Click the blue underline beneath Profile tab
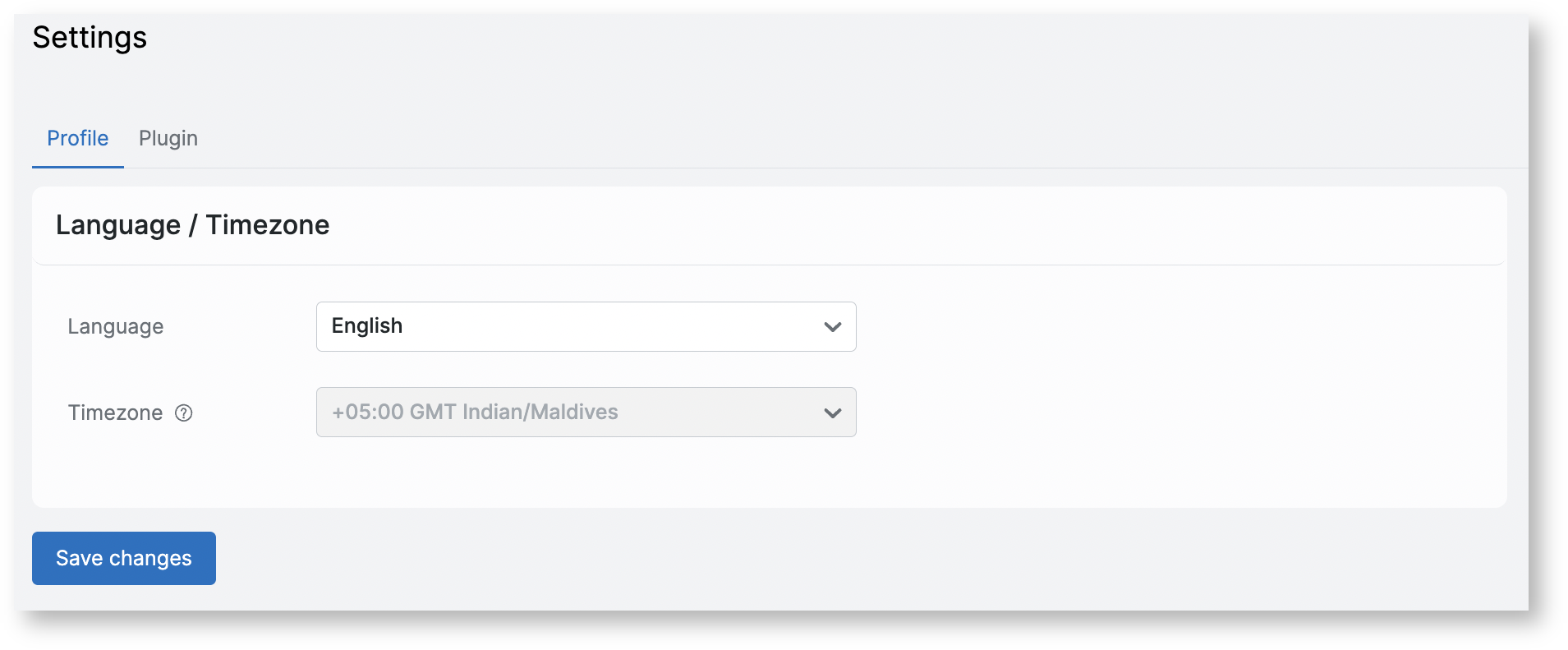1568x650 pixels. click(x=77, y=167)
